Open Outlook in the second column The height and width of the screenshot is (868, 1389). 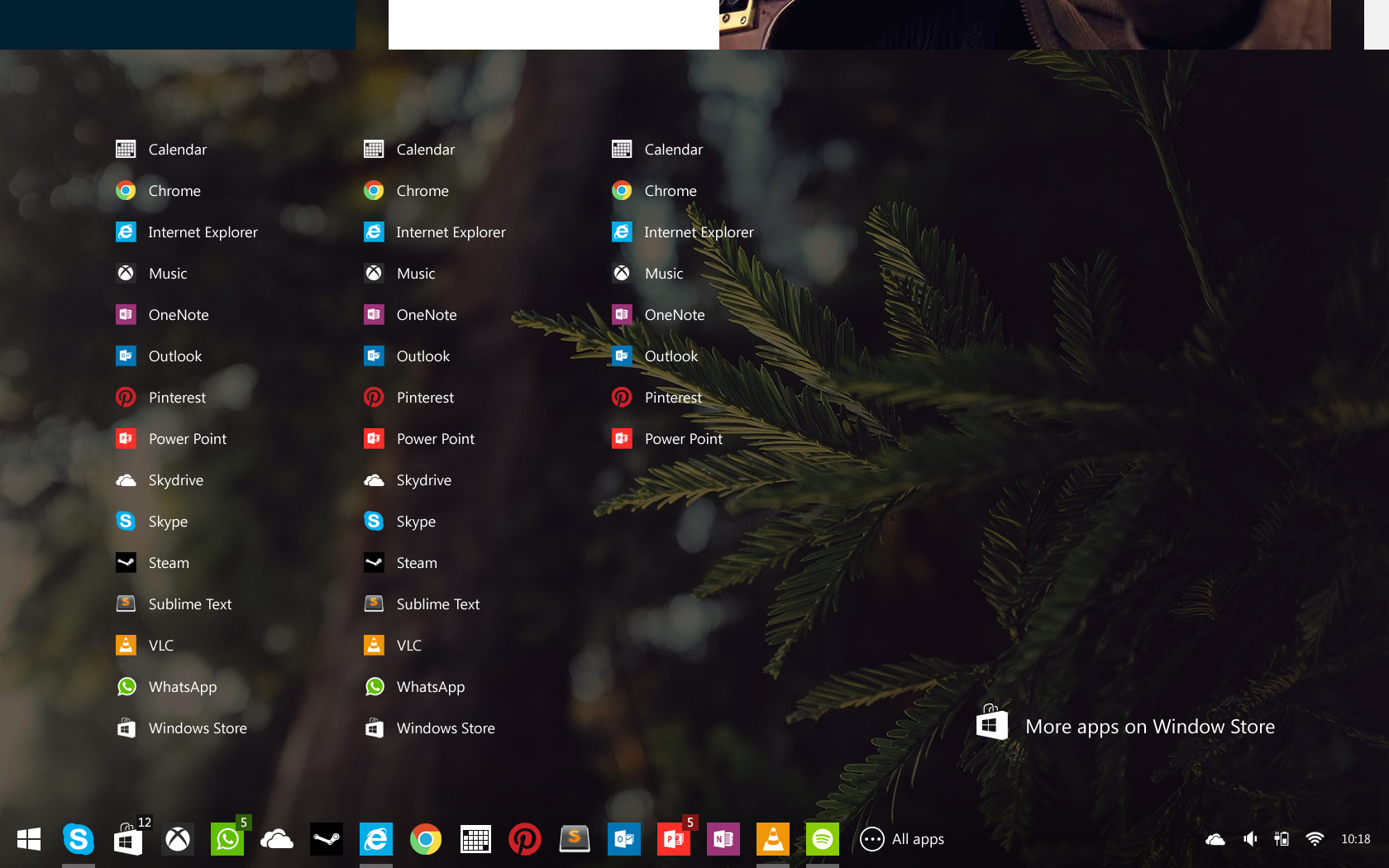pyautogui.click(x=407, y=355)
